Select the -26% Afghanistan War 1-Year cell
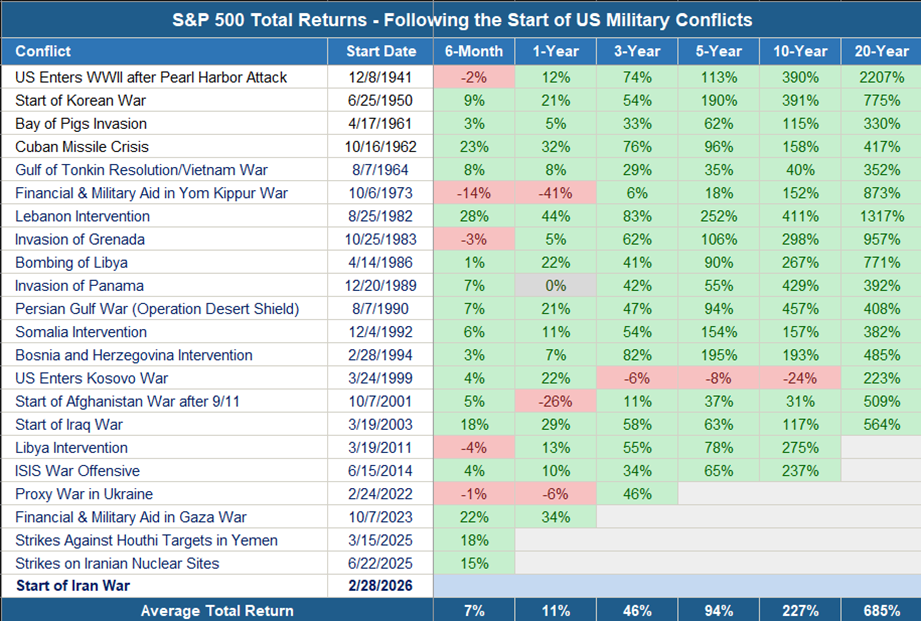 [555, 401]
